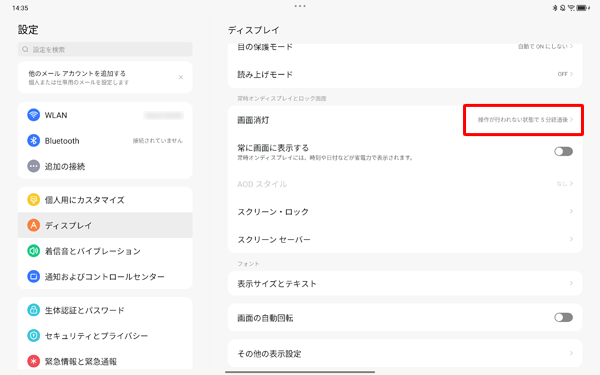The image size is (600, 375).
Task: Tap スクリーン セーバー label
Action: (x=274, y=240)
